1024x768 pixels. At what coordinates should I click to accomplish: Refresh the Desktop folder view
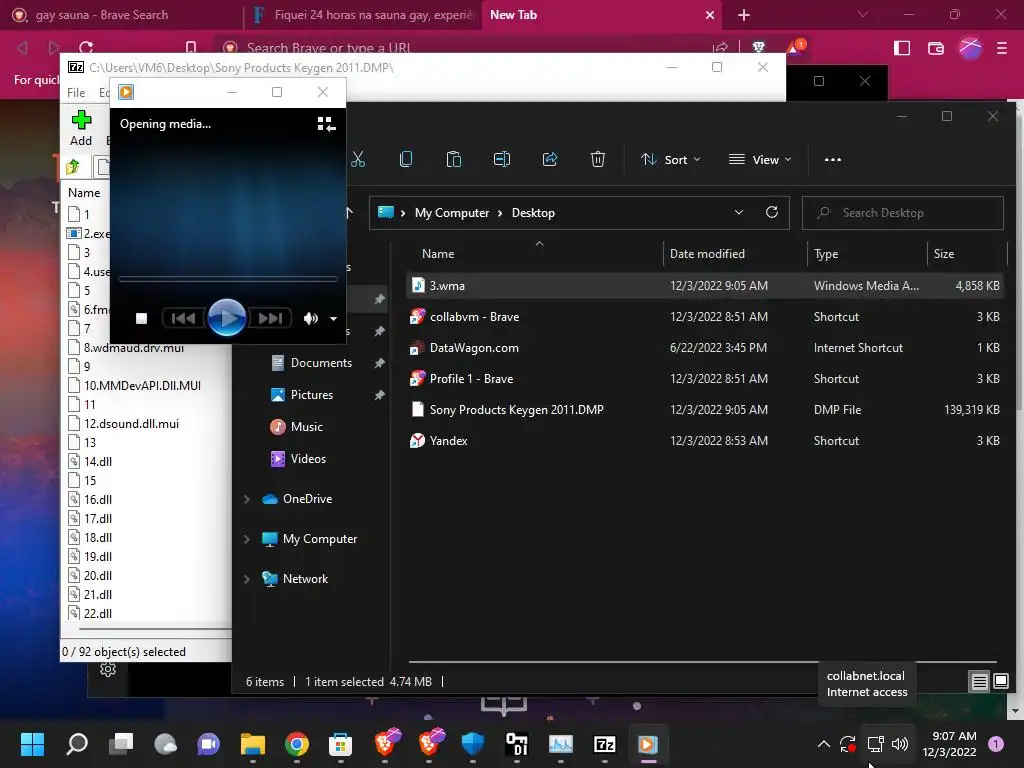(x=772, y=212)
